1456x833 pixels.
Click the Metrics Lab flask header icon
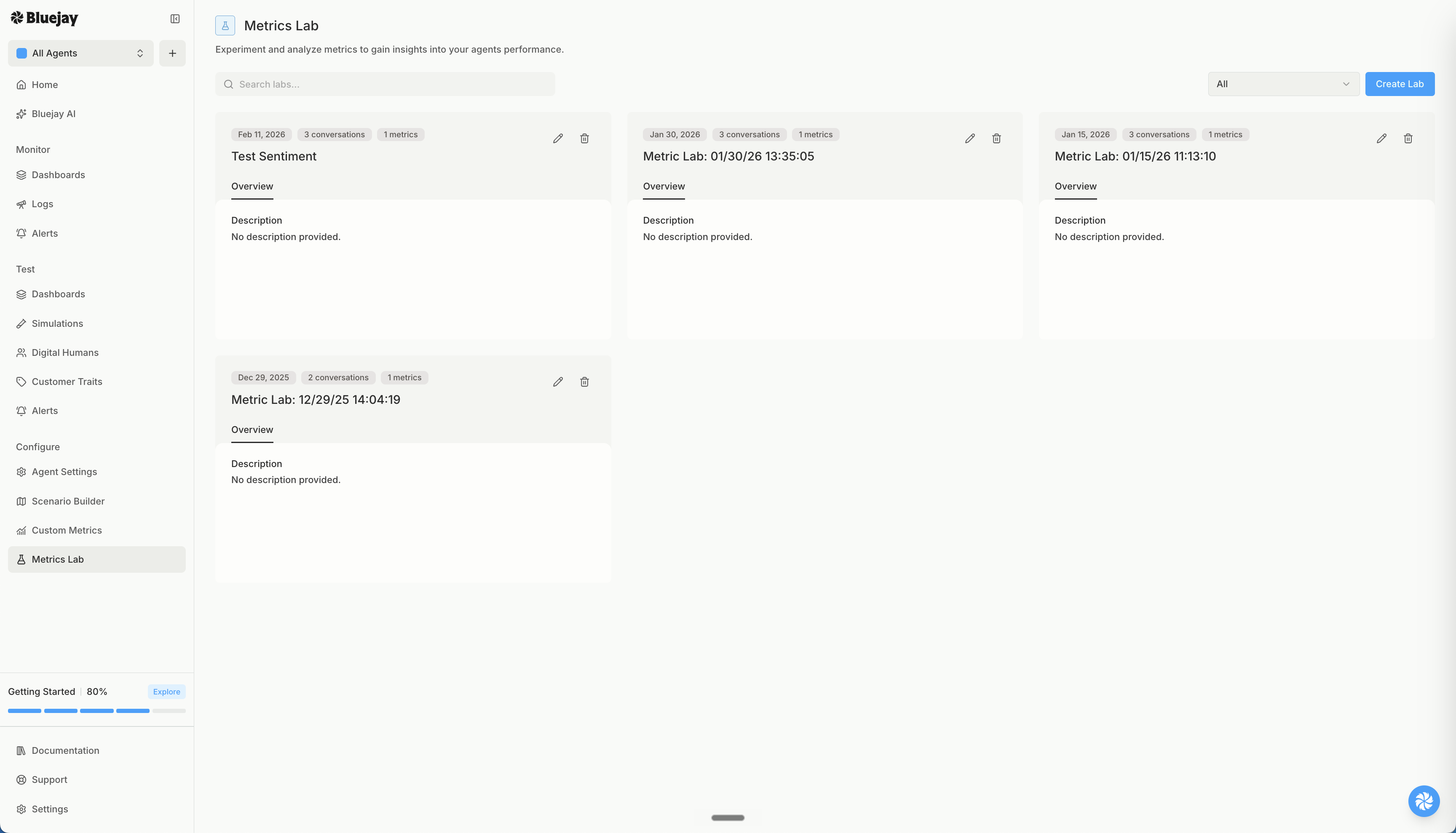click(225, 26)
